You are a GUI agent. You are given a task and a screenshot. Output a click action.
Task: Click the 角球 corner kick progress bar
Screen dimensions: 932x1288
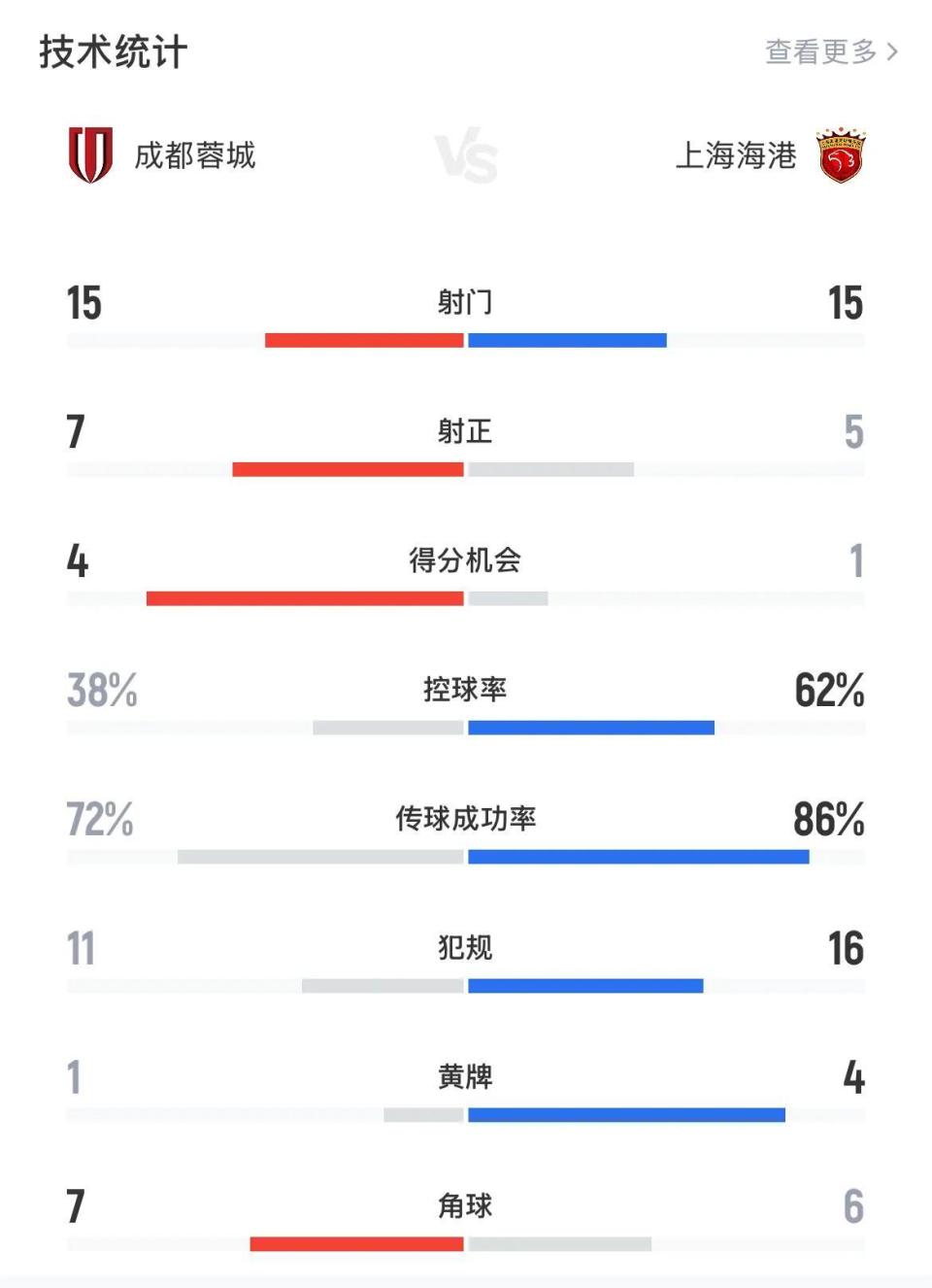click(x=466, y=1241)
